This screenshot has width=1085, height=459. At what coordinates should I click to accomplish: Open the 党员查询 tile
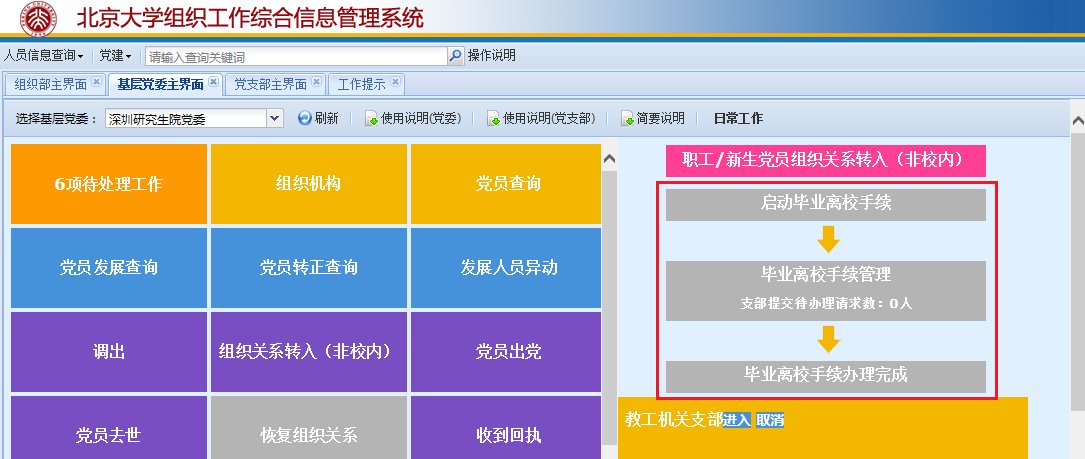[x=507, y=184]
